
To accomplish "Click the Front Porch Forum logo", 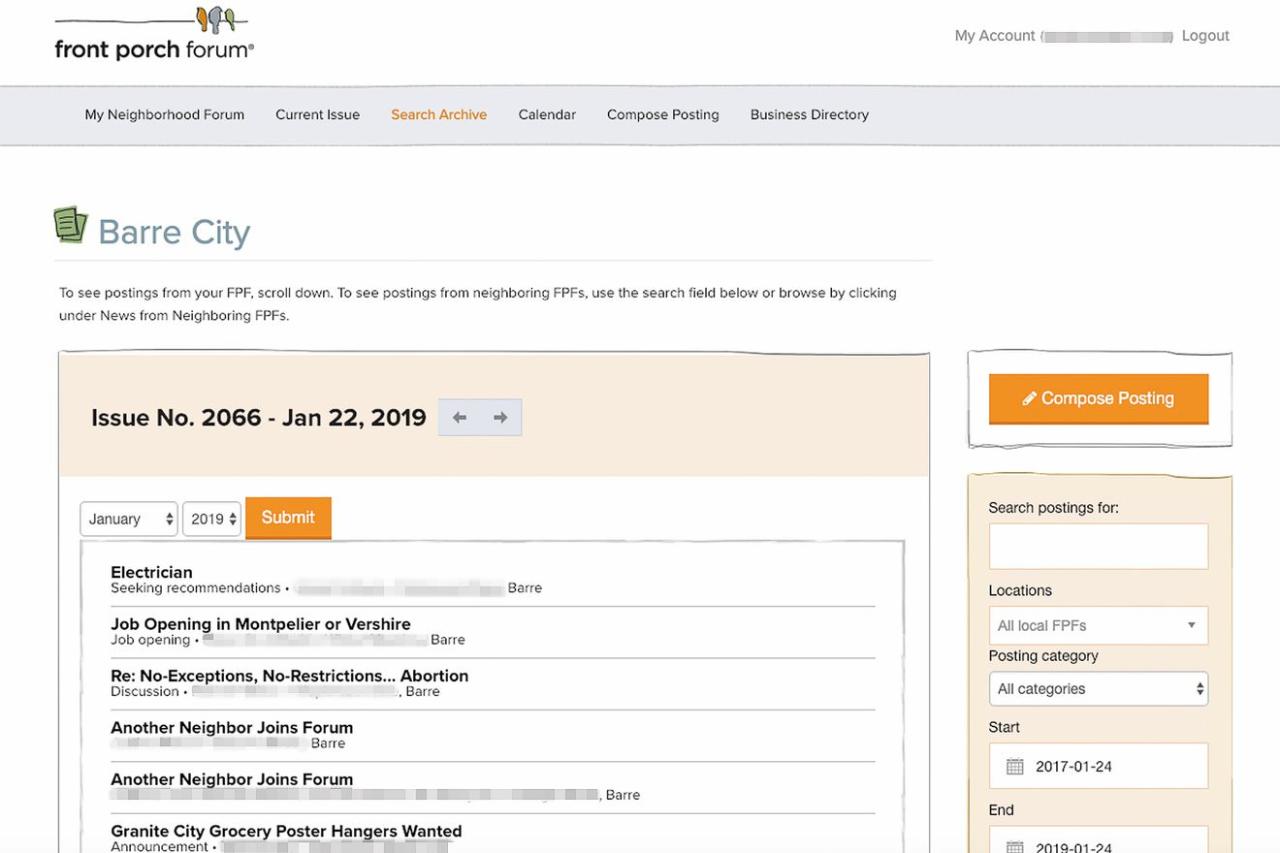I will (x=154, y=35).
